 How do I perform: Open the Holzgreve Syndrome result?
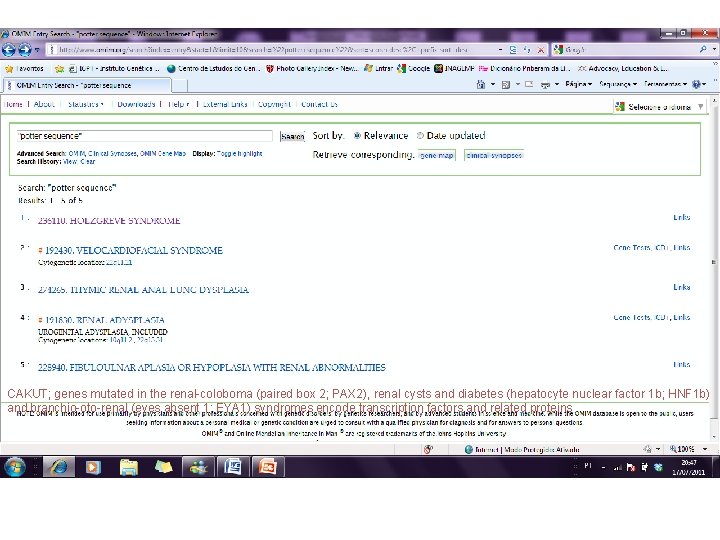click(x=109, y=221)
